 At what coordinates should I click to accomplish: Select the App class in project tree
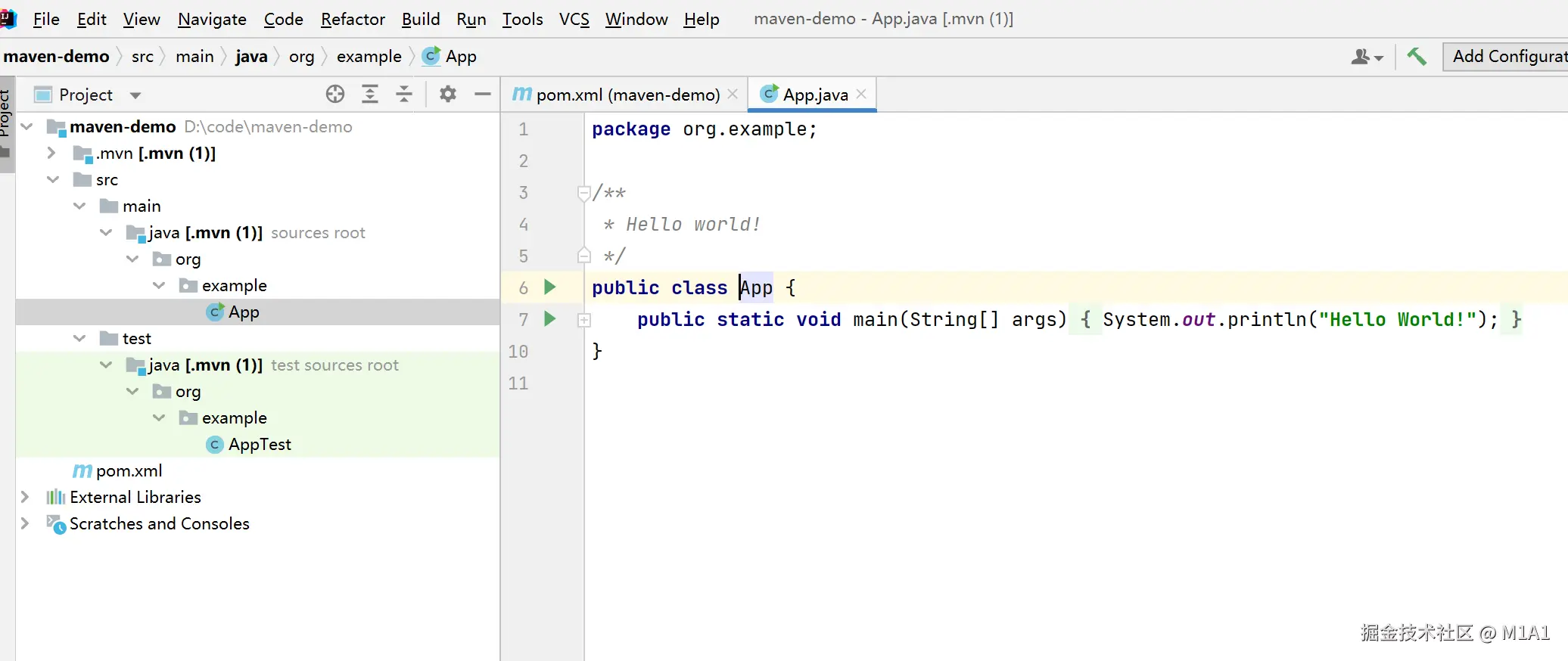(x=257, y=312)
